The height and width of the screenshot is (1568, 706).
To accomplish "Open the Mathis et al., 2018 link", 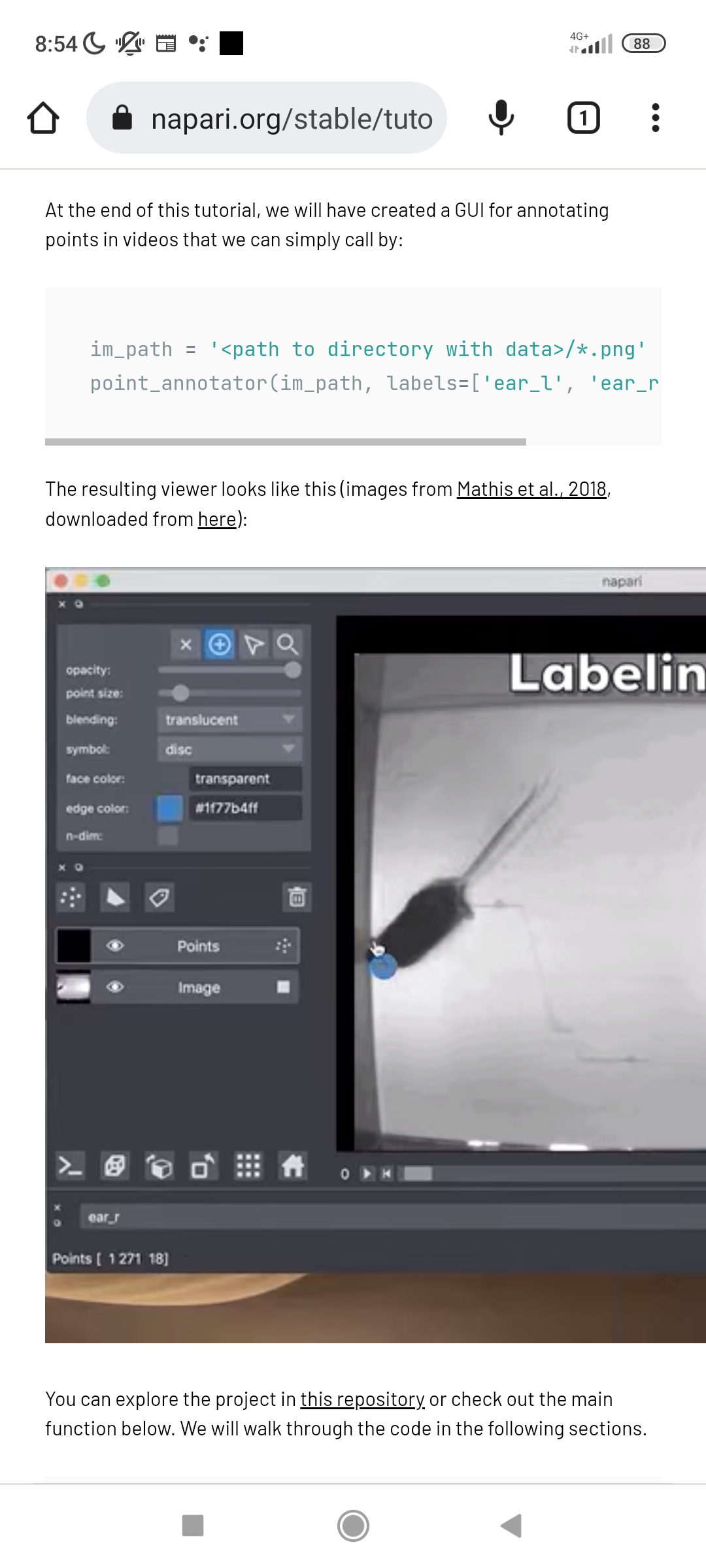I will 531,489.
